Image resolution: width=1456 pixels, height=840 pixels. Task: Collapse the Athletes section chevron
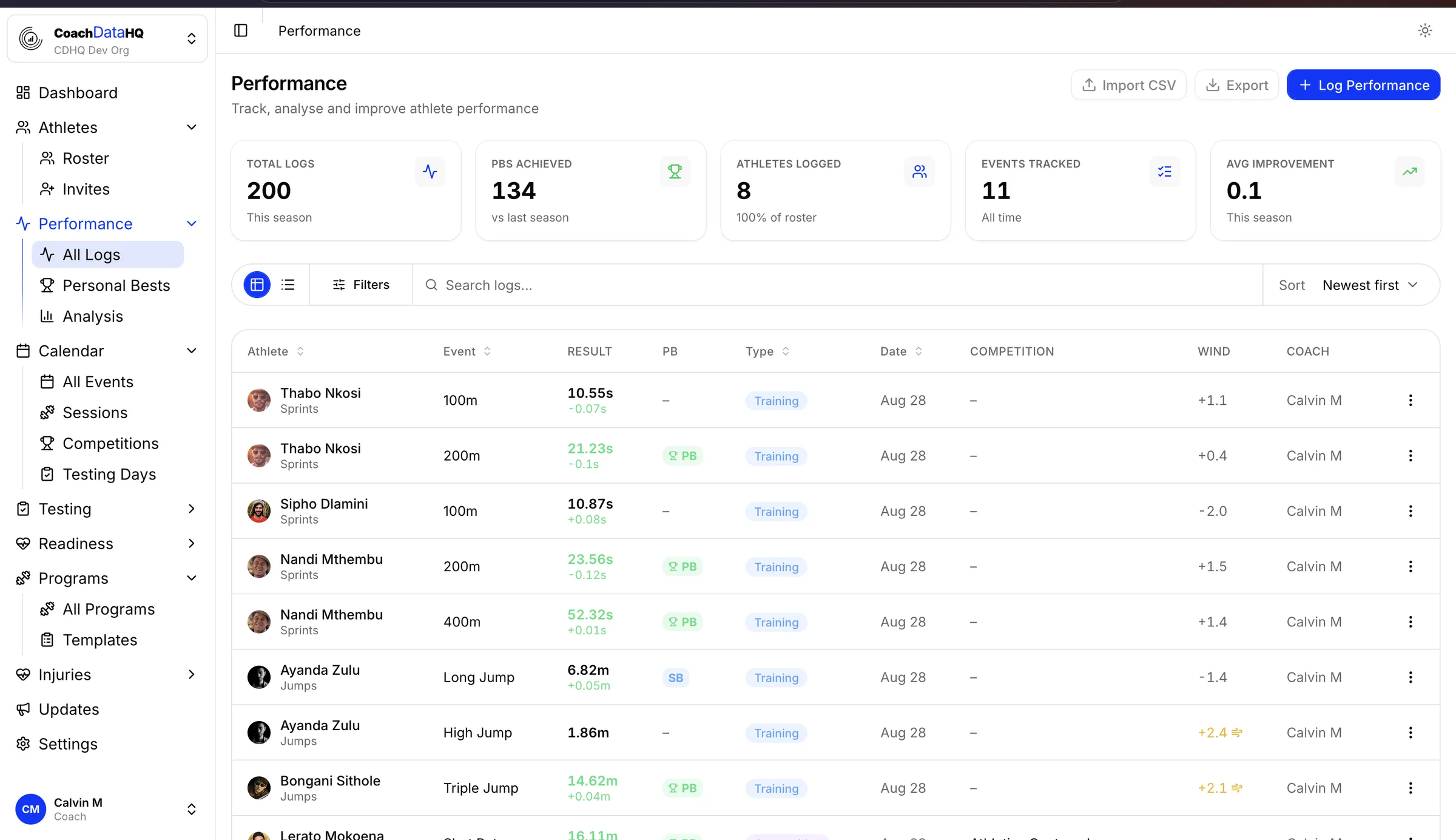tap(192, 127)
